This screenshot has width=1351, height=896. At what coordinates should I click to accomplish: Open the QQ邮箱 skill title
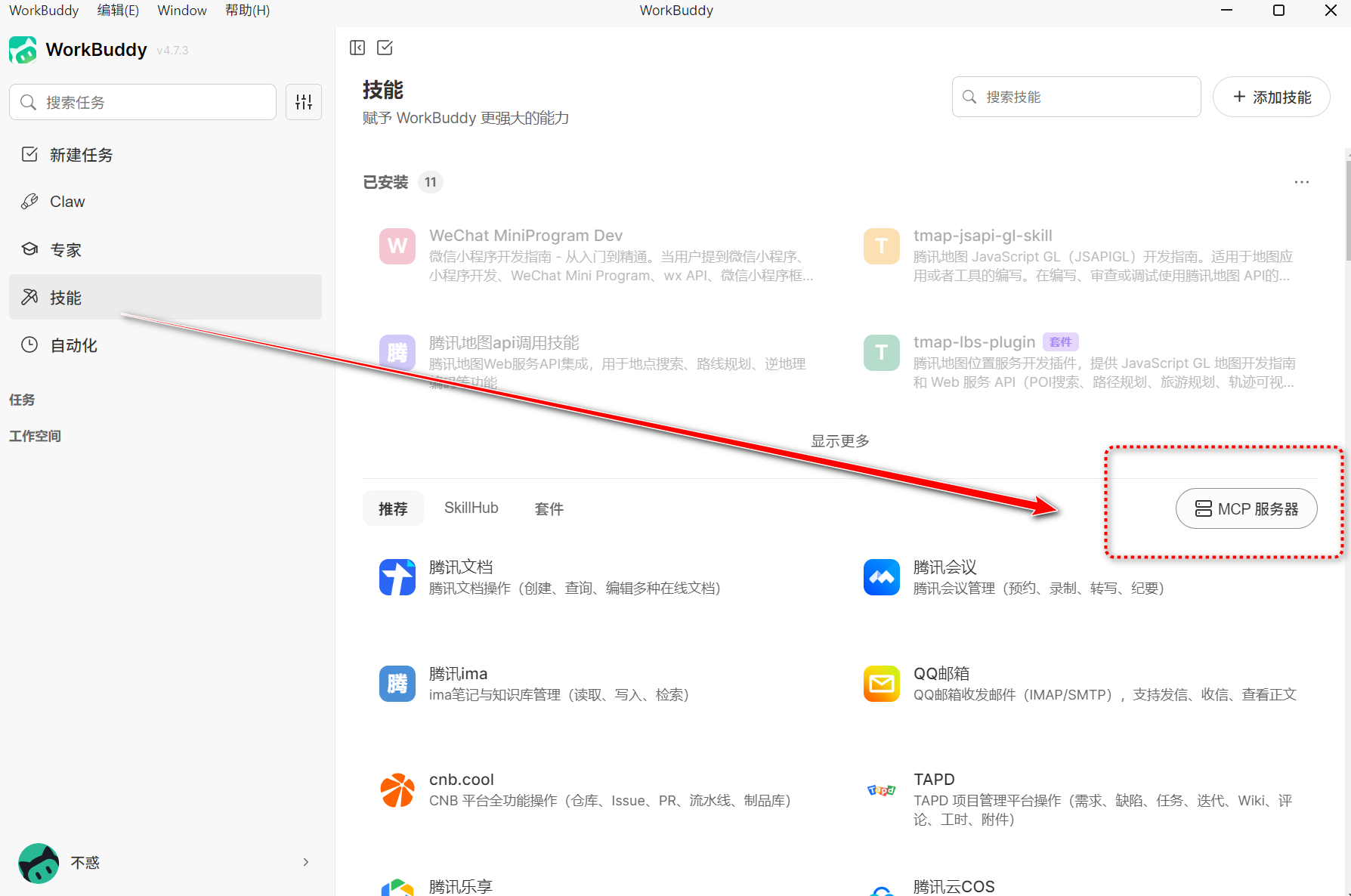tap(941, 674)
